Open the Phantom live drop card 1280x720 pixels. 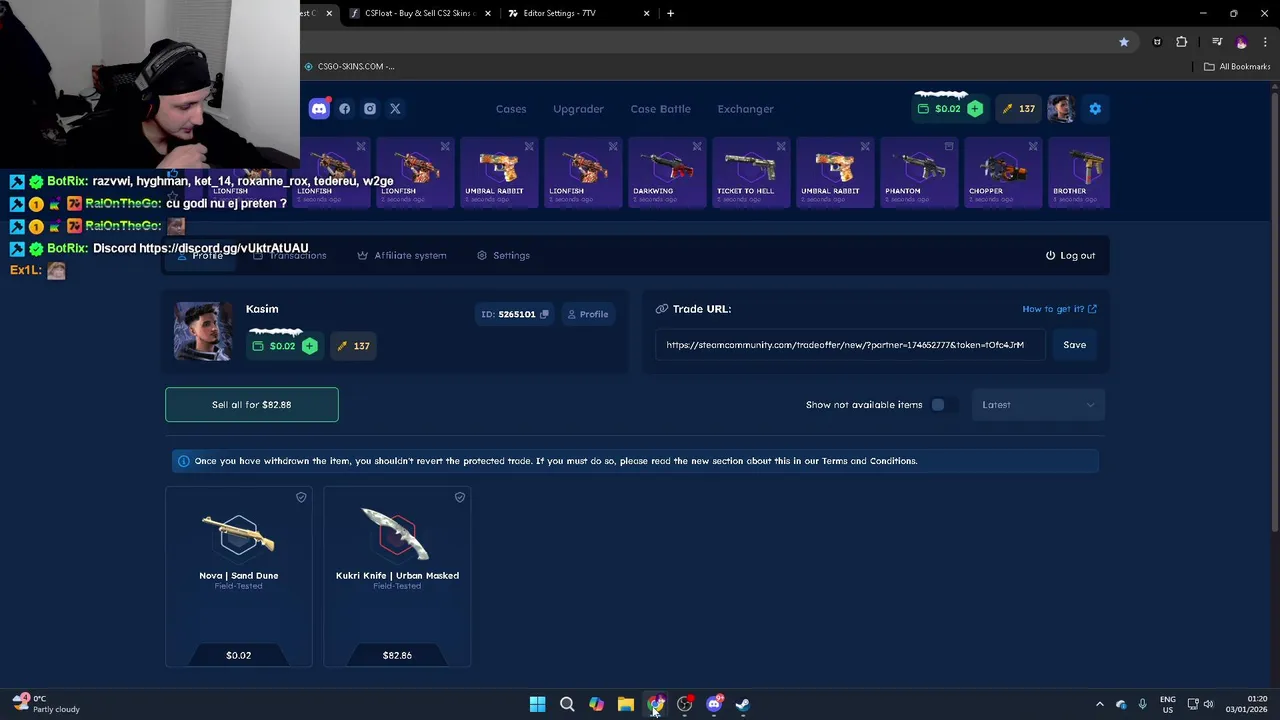(917, 172)
